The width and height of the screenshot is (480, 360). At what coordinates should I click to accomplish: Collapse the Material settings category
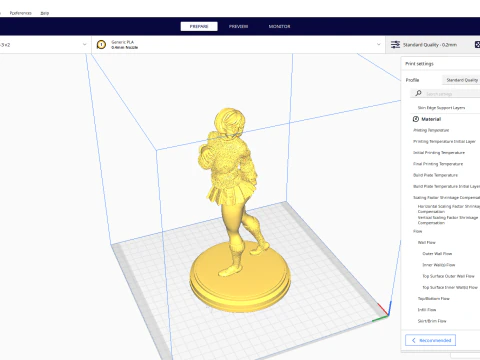(x=431, y=119)
